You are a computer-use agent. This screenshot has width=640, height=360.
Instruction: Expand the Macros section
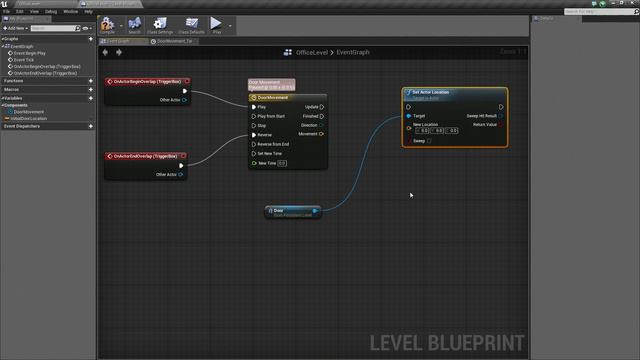tap(11, 89)
